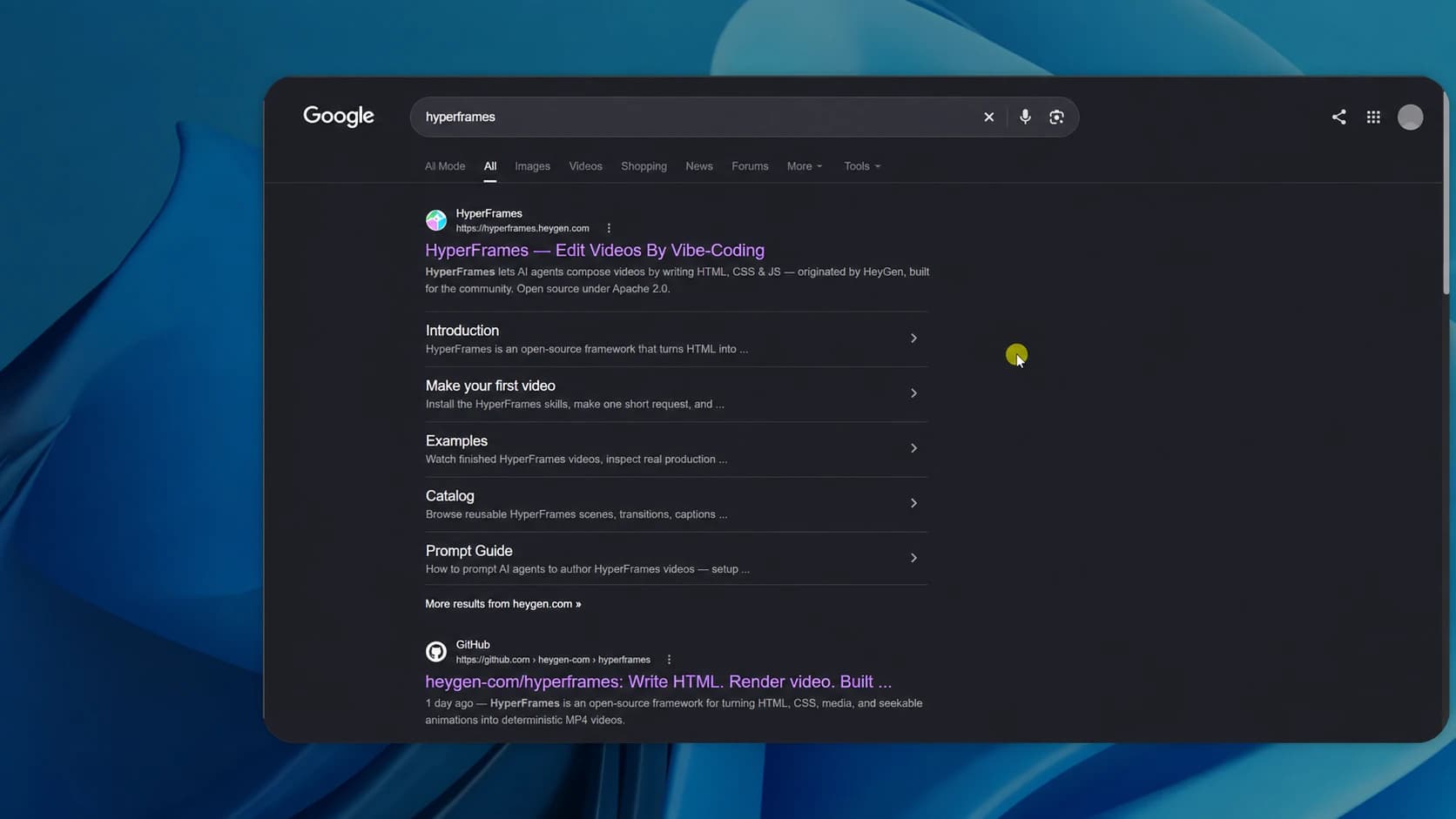Open three-dot menu next to hyperframes.heygen.com
The image size is (1456, 819).
tap(609, 228)
